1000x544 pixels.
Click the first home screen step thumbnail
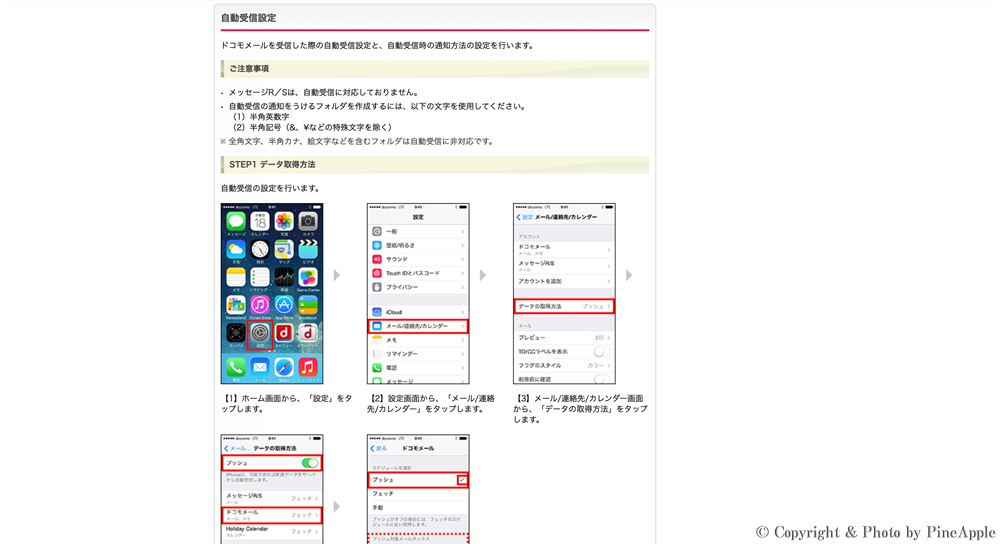coord(272,293)
